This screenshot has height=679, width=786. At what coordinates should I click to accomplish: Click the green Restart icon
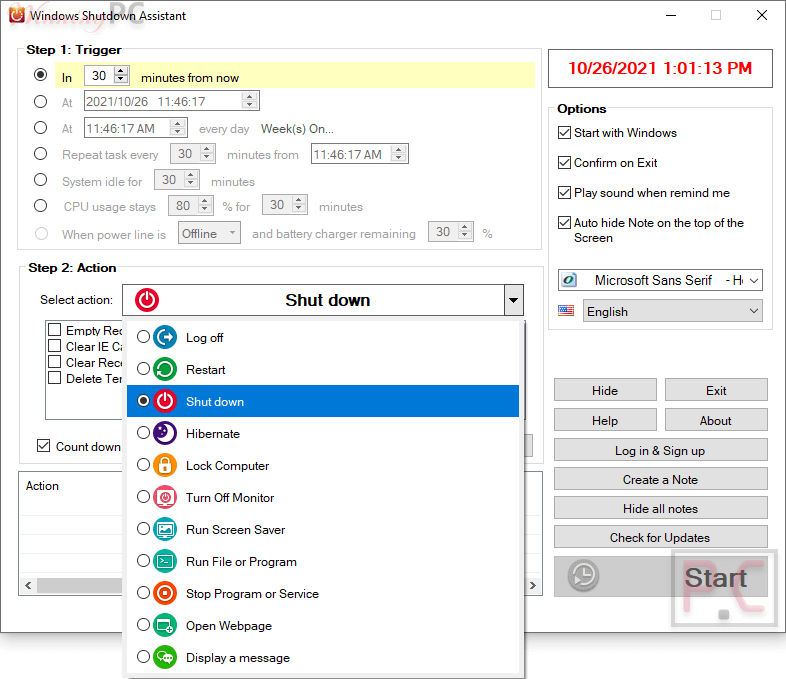[165, 369]
